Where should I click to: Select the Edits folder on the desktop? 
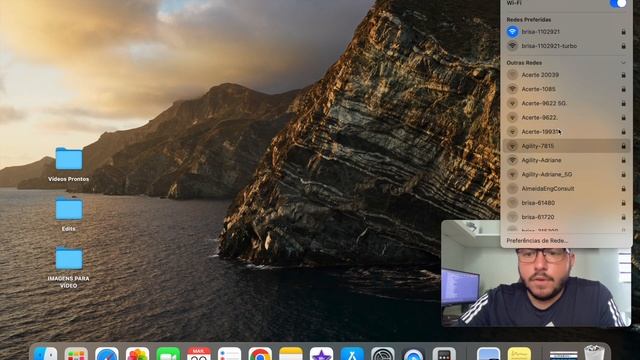[x=69, y=214]
